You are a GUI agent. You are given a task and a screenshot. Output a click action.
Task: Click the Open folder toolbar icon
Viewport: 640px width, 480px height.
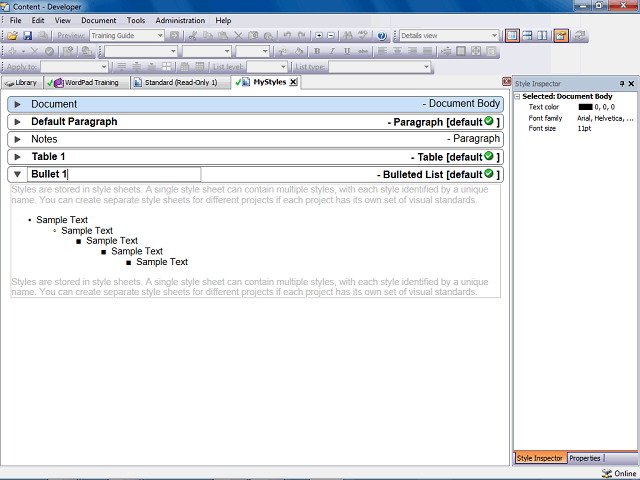[12, 36]
